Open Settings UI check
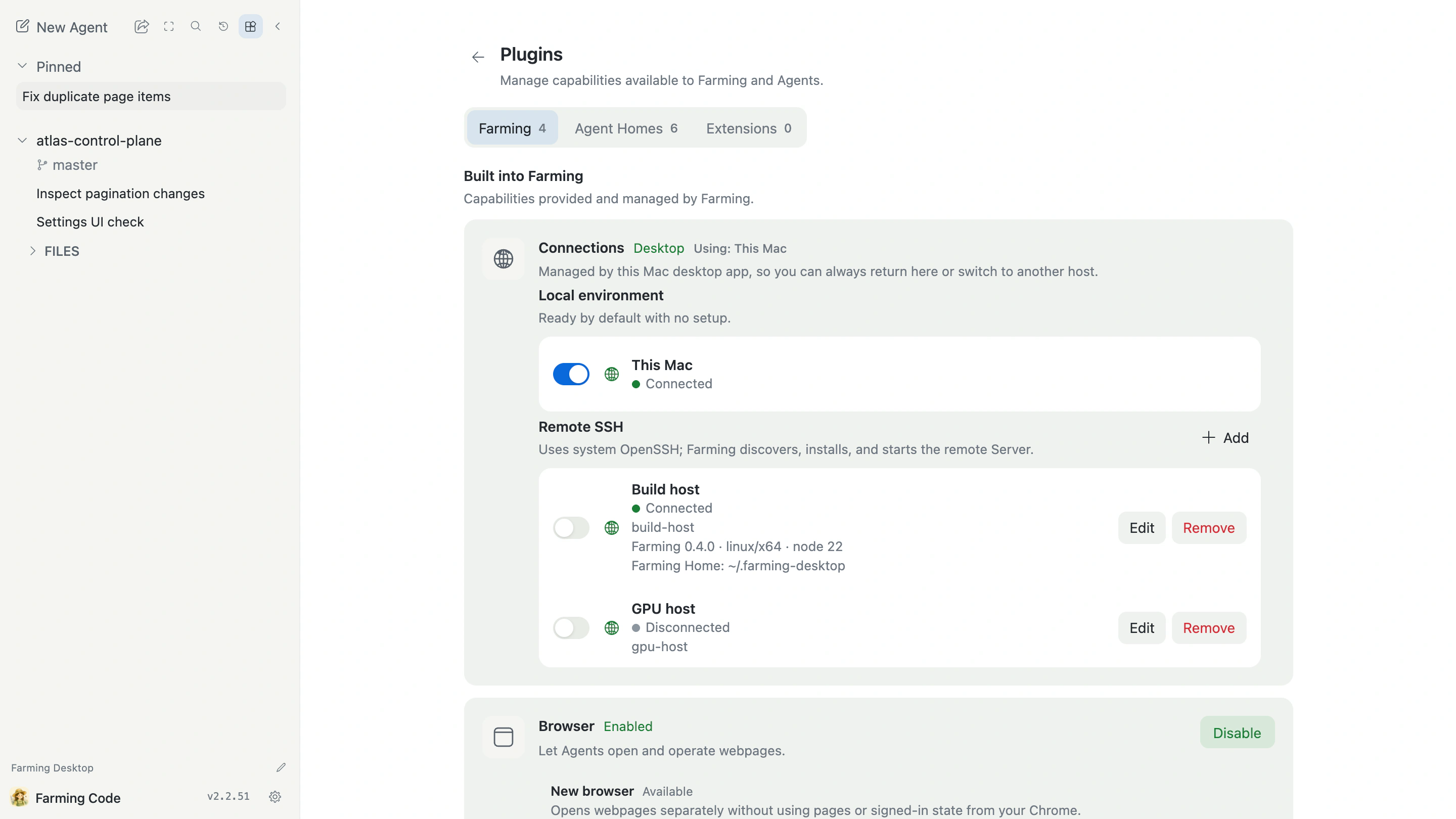The image size is (1456, 819). pos(90,222)
